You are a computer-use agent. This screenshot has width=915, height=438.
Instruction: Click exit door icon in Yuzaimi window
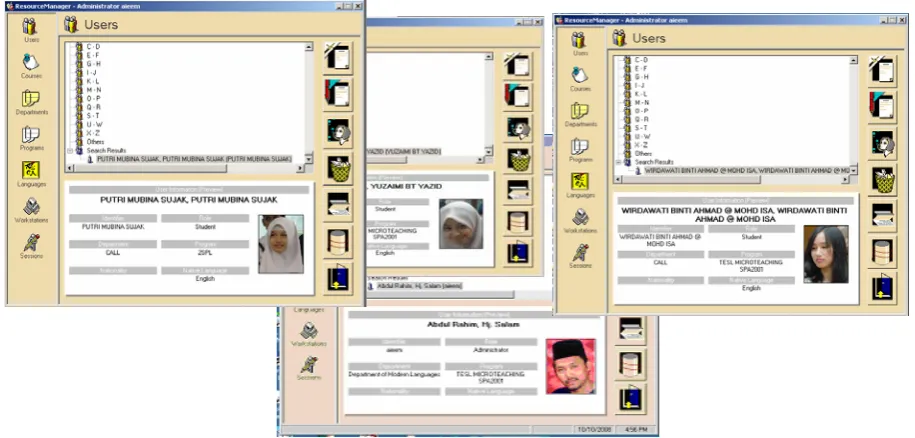518,253
